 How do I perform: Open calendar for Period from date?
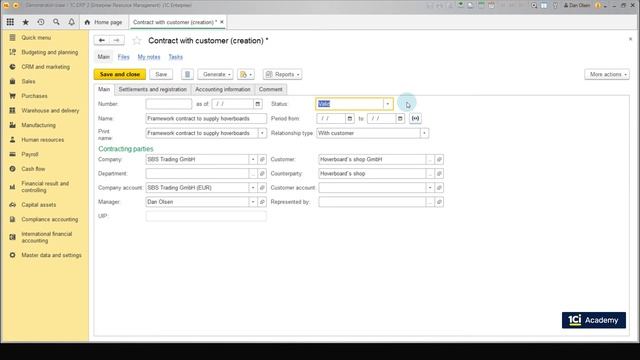(x=350, y=118)
